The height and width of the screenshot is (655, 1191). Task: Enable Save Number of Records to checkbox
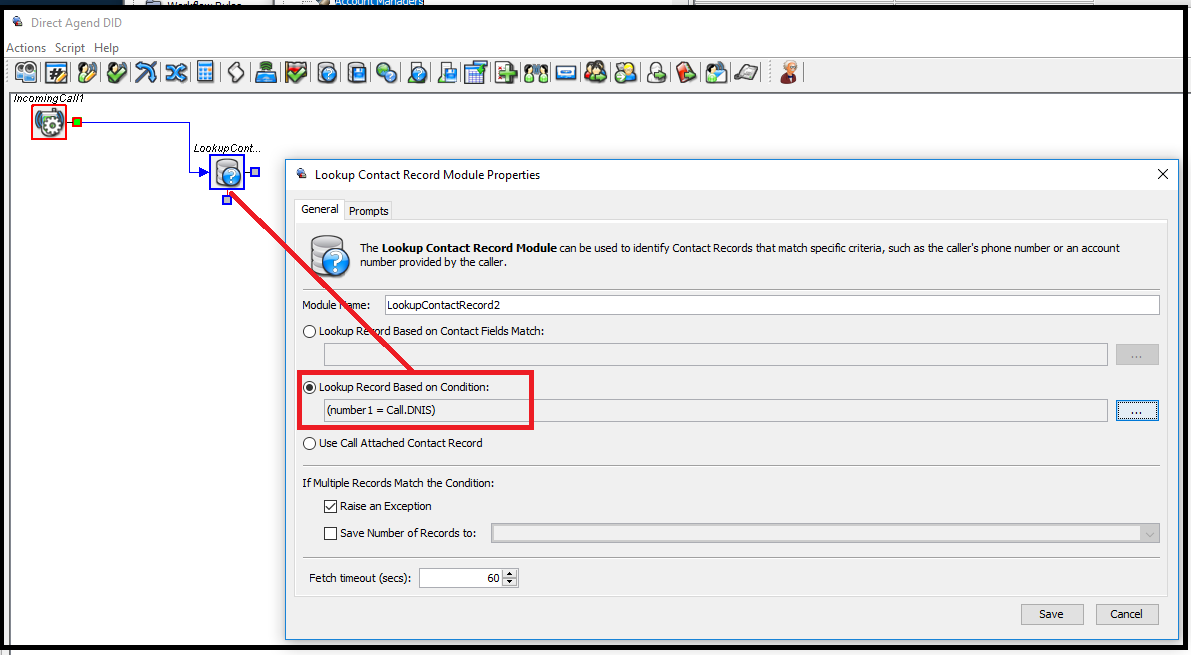pyautogui.click(x=330, y=533)
